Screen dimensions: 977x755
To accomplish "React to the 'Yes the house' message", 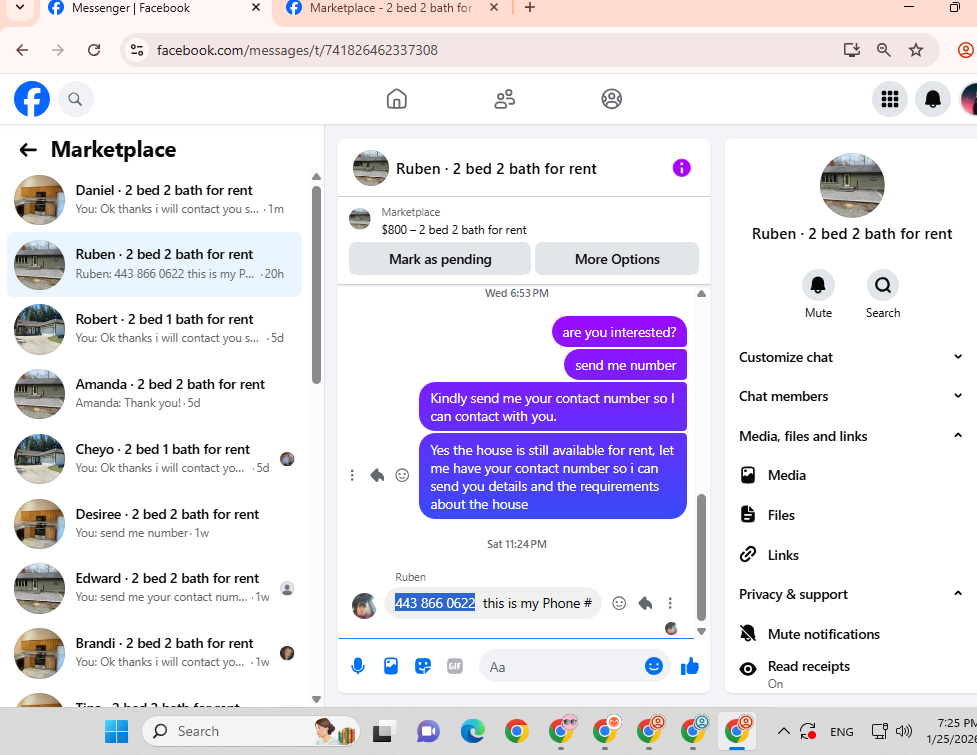I will pos(403,475).
